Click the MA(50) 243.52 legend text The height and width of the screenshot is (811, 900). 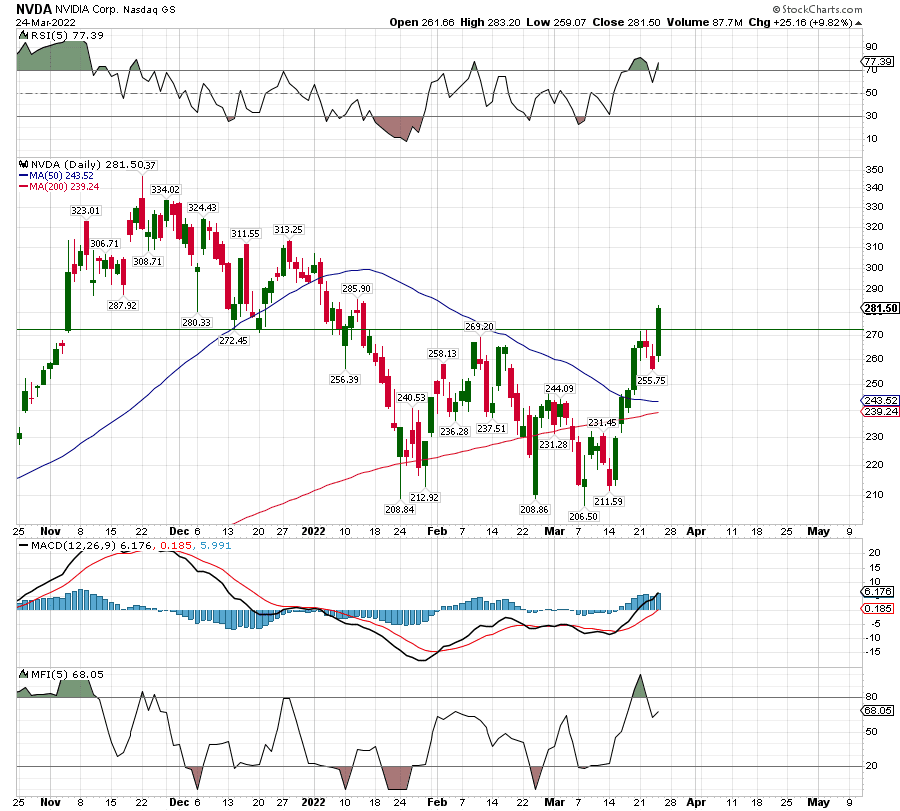click(x=61, y=176)
